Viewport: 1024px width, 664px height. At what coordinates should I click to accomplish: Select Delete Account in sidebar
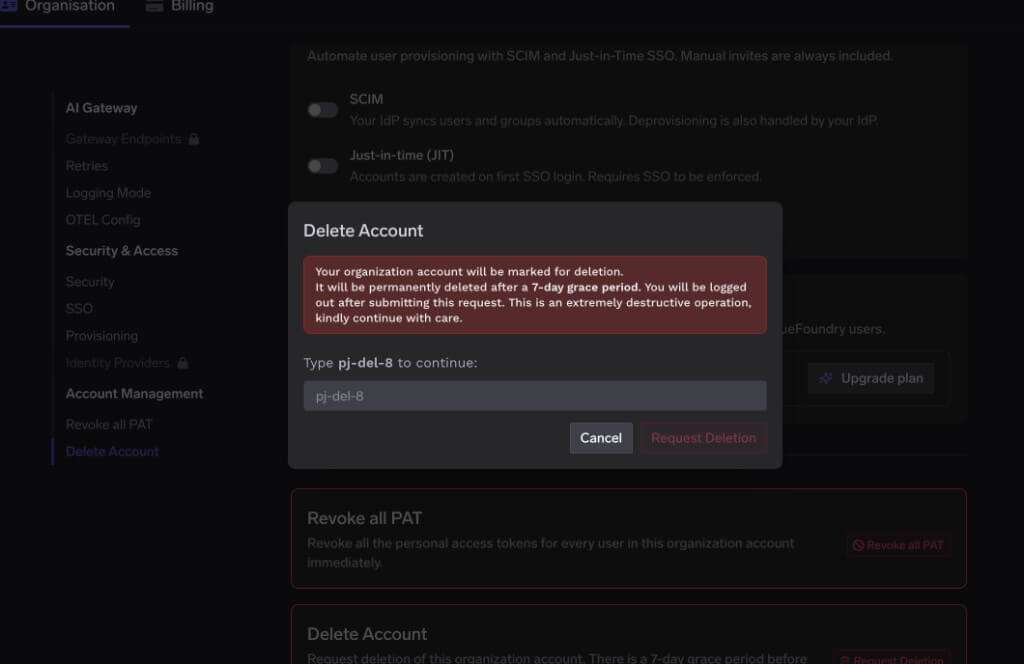point(112,451)
